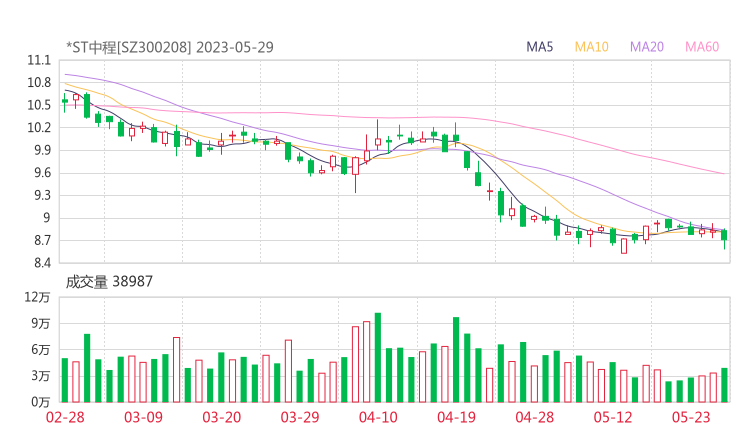
Task: Click the 9.6 price axis label
Action: tap(42, 173)
